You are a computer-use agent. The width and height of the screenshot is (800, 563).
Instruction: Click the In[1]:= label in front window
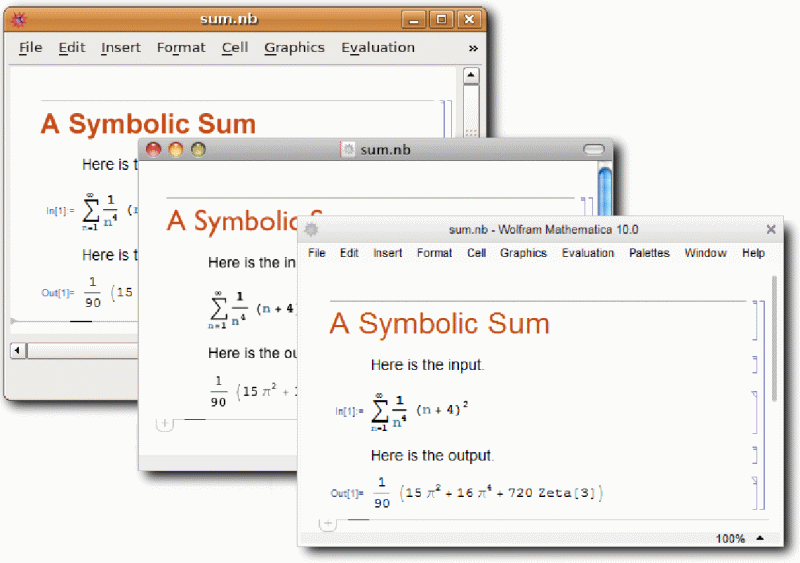pos(349,411)
